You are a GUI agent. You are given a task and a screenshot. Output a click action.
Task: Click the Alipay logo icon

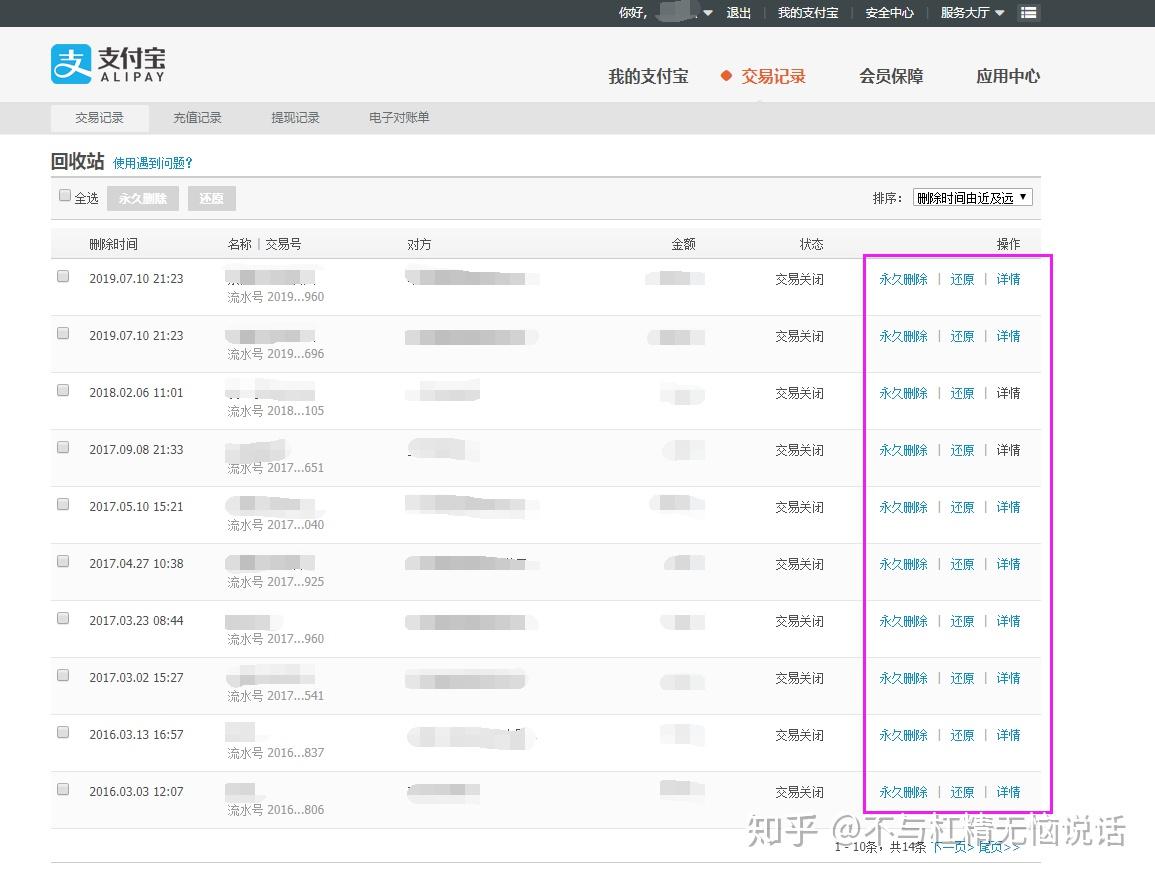tap(71, 64)
